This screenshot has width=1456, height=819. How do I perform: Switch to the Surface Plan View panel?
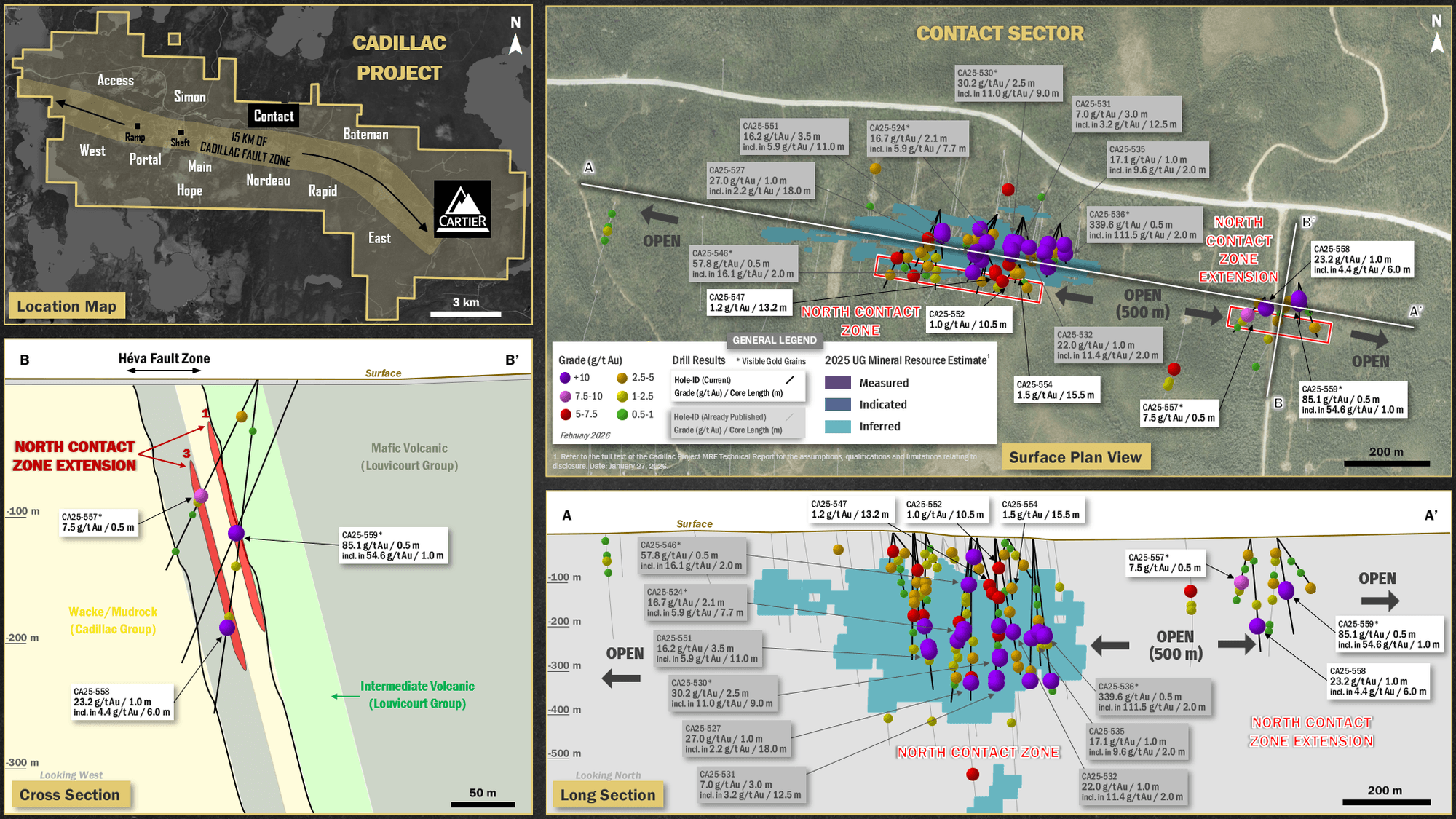click(1077, 456)
